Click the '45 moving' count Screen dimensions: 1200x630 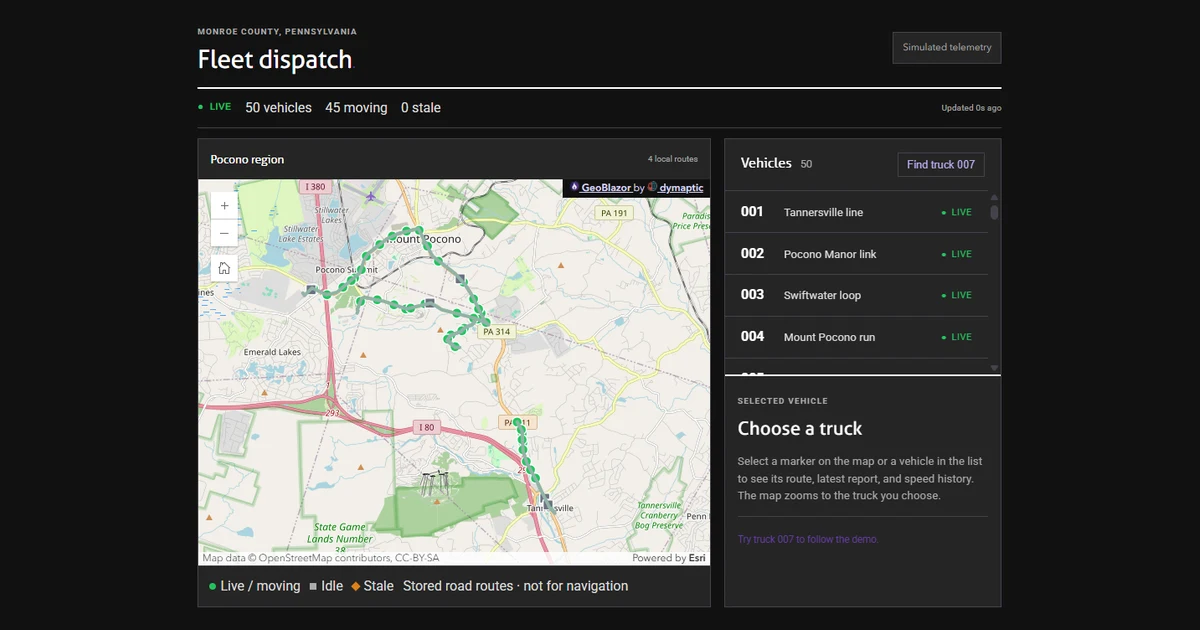click(x=356, y=107)
